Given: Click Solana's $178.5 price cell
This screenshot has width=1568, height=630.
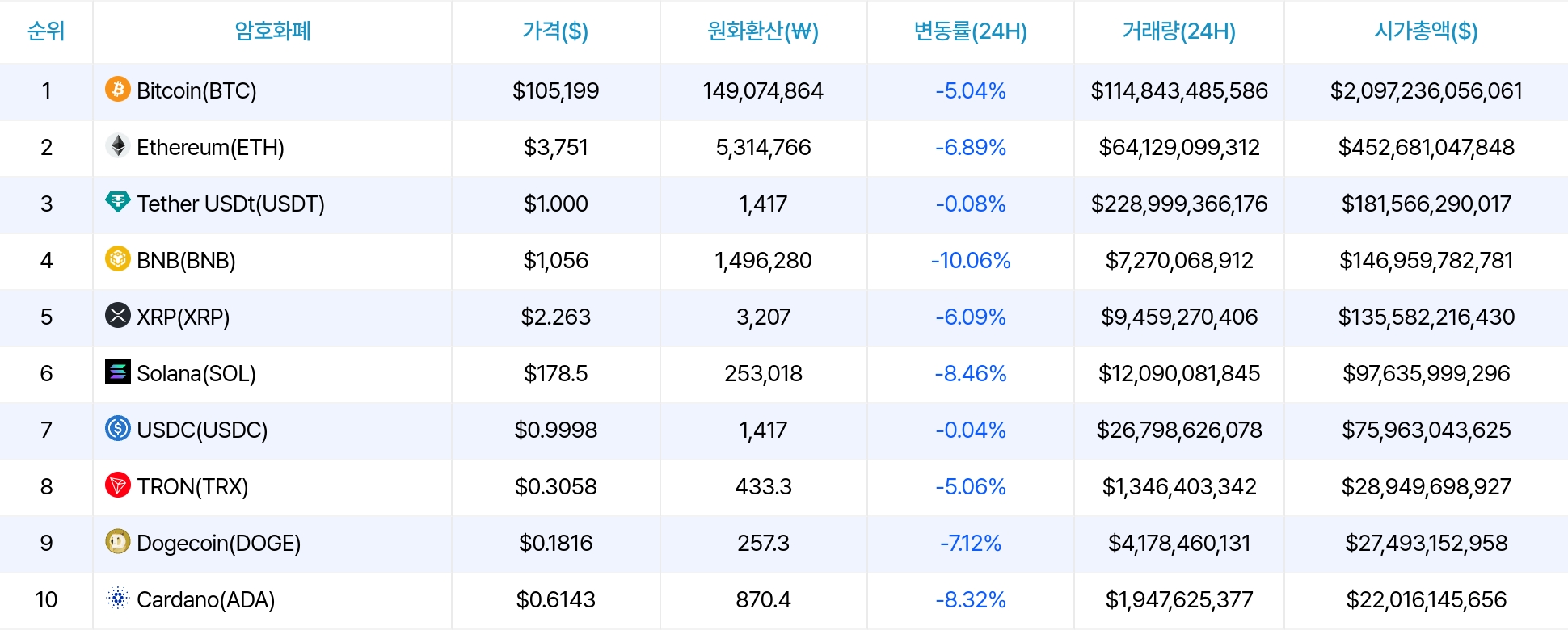Looking at the screenshot, I should [555, 373].
